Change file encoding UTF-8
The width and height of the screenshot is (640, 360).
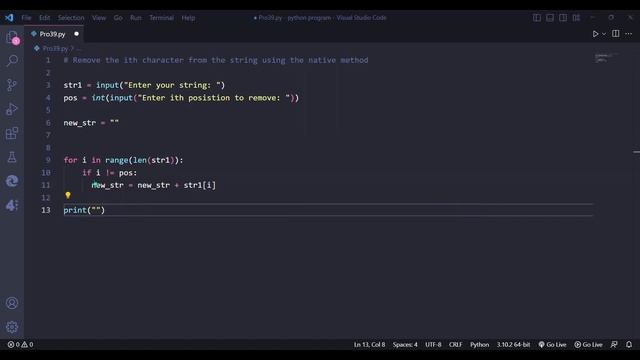coord(433,344)
